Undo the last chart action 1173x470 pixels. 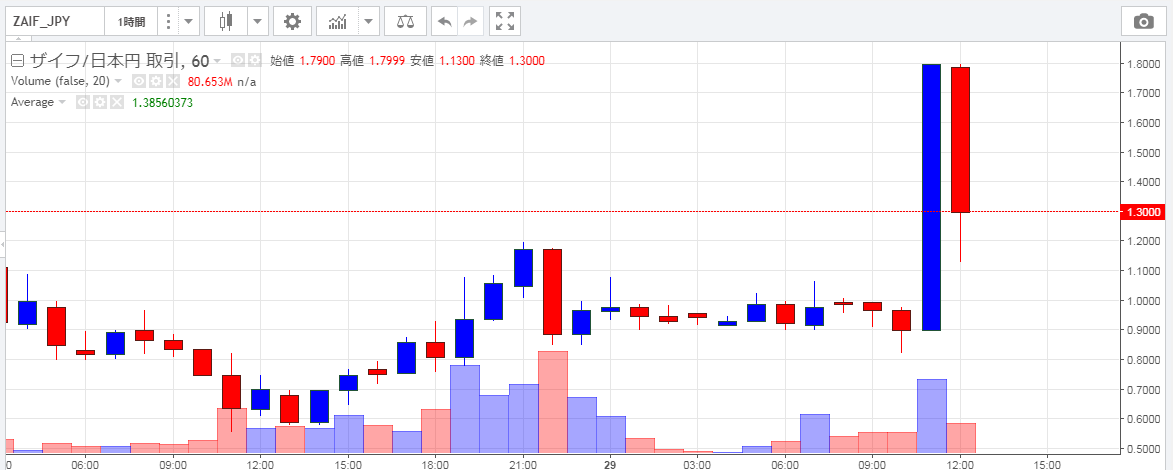(444, 22)
